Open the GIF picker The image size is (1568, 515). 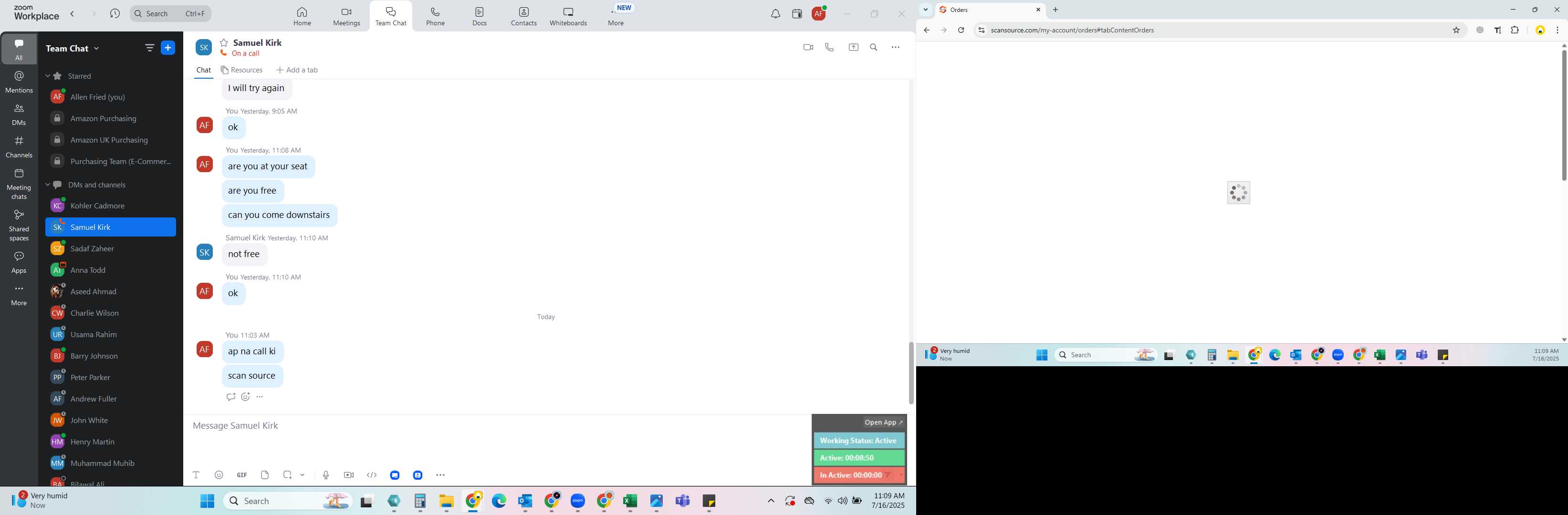coord(241,475)
